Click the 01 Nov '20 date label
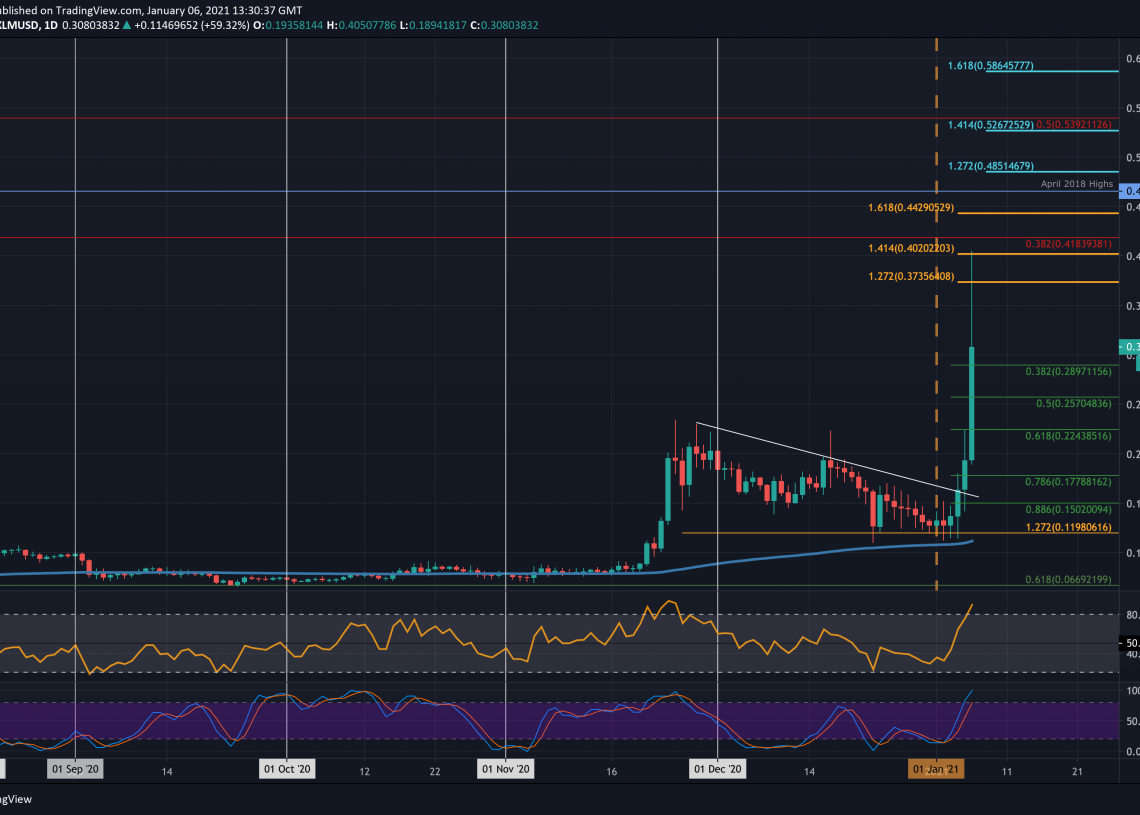The width and height of the screenshot is (1140, 815). [506, 770]
